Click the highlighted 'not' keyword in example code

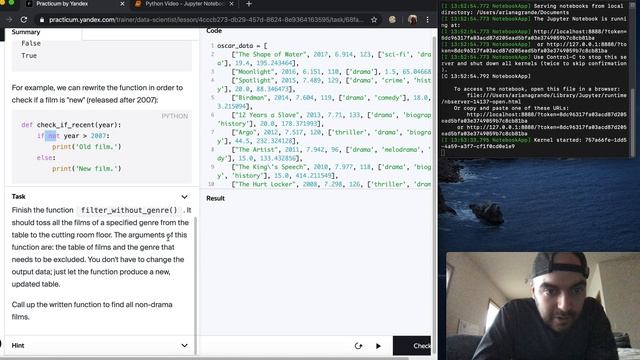pos(53,136)
